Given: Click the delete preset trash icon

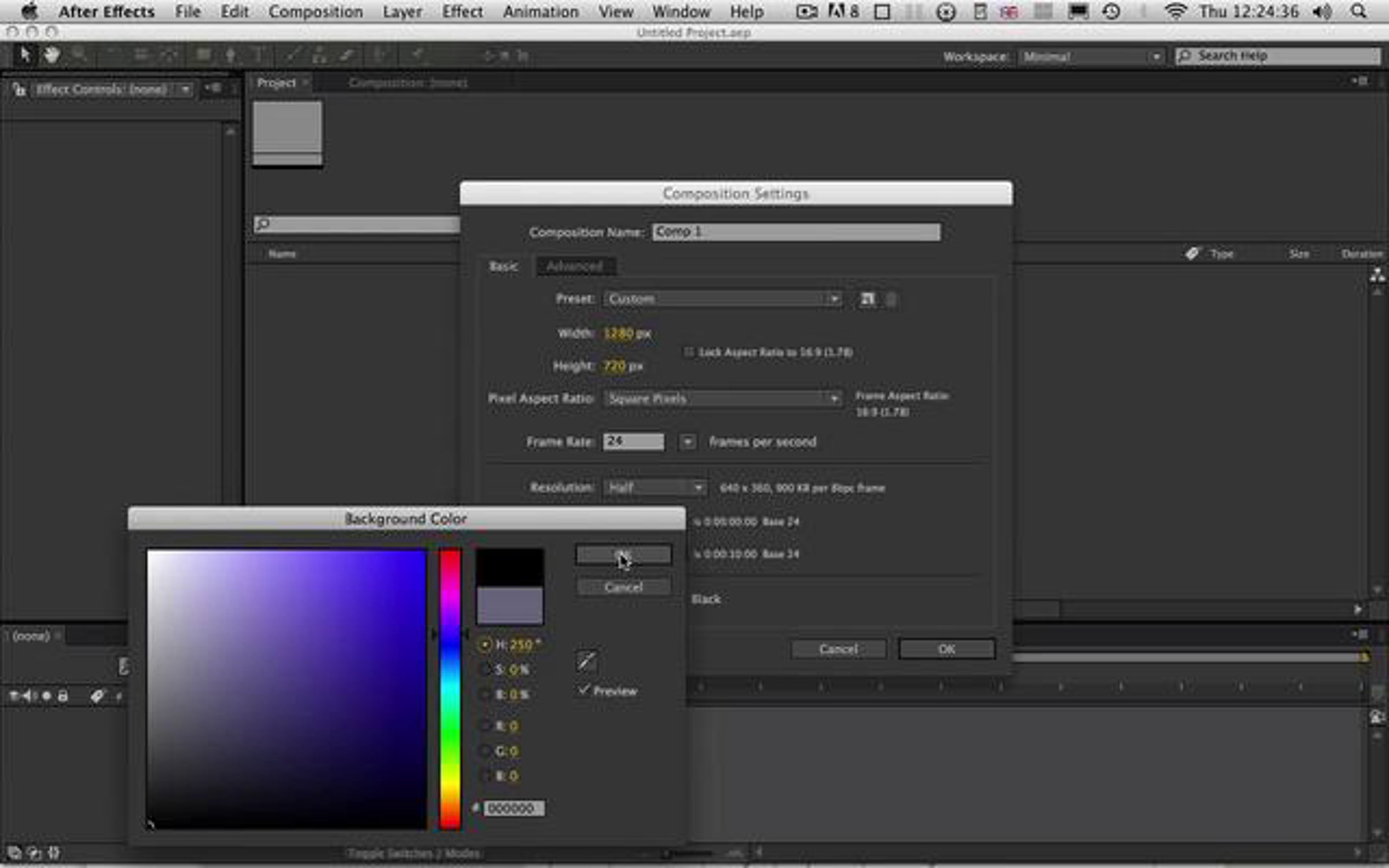Looking at the screenshot, I should [891, 300].
